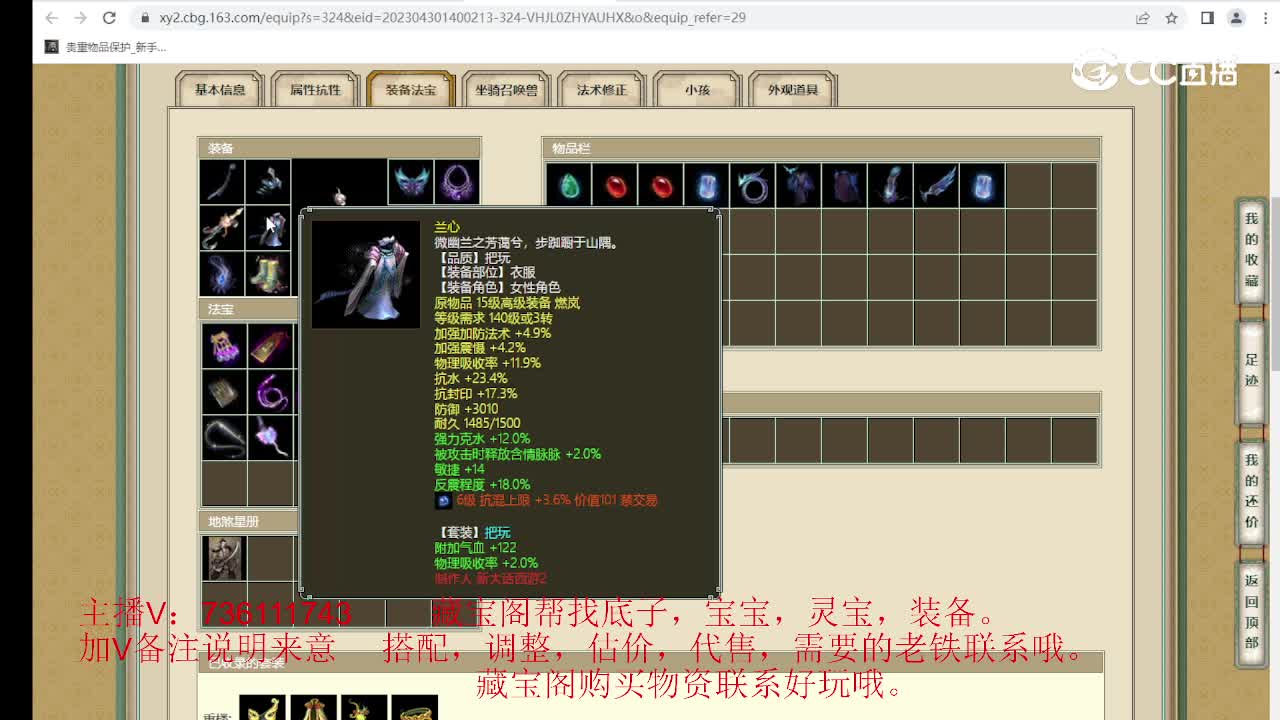Select the purple tasseled charm treasure icon
The width and height of the screenshot is (1280, 720).
tap(224, 346)
